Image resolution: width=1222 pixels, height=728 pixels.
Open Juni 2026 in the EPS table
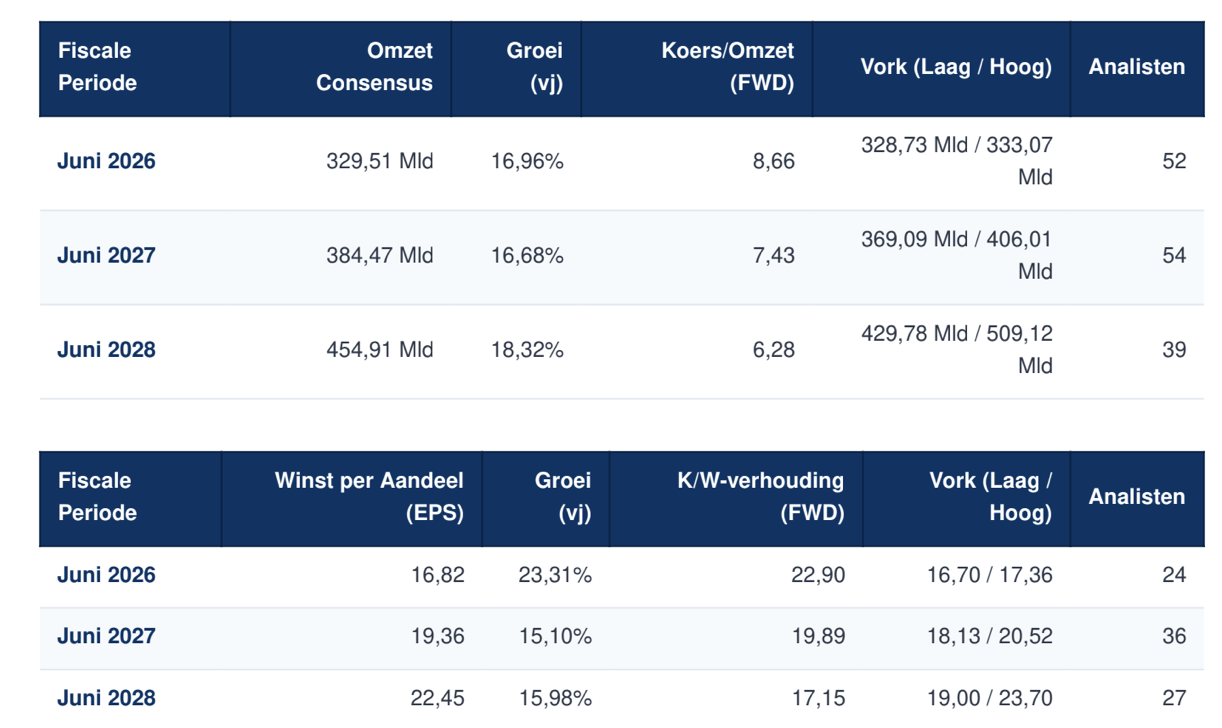(106, 575)
